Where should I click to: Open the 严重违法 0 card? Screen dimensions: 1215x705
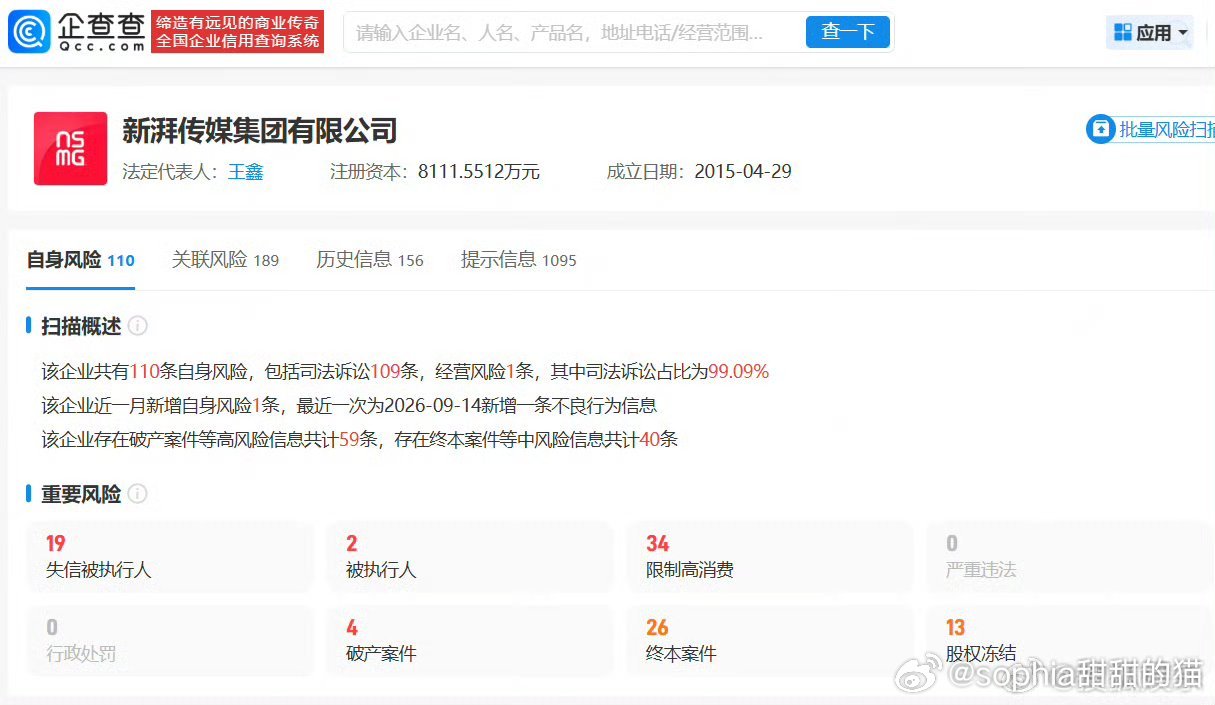[1070, 558]
